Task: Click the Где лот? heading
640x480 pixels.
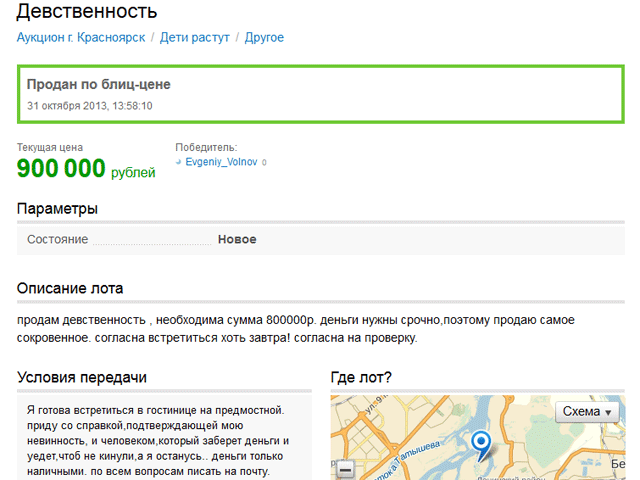Action: (361, 377)
